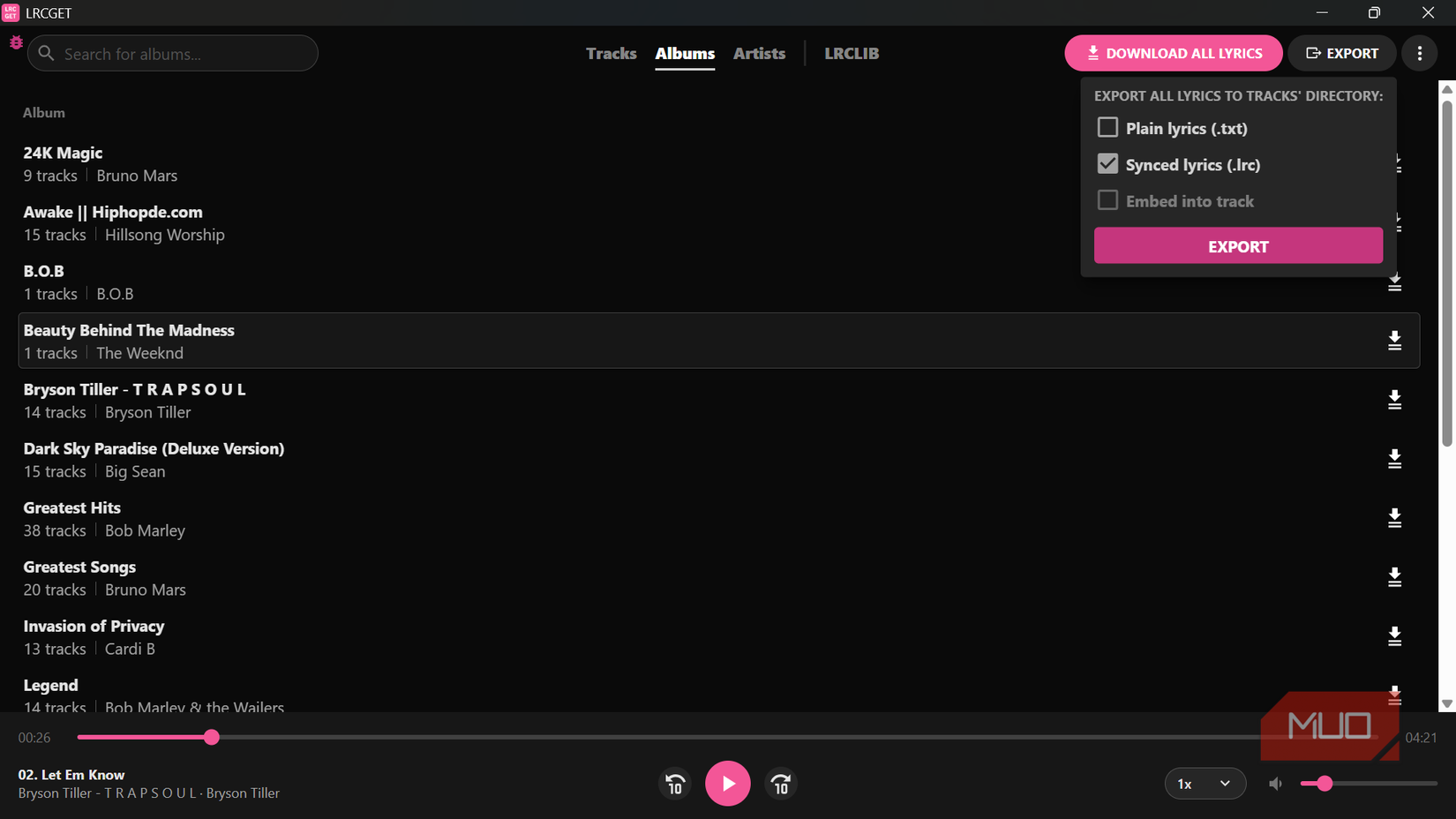Toggle the Export menu button in header

click(x=1341, y=53)
